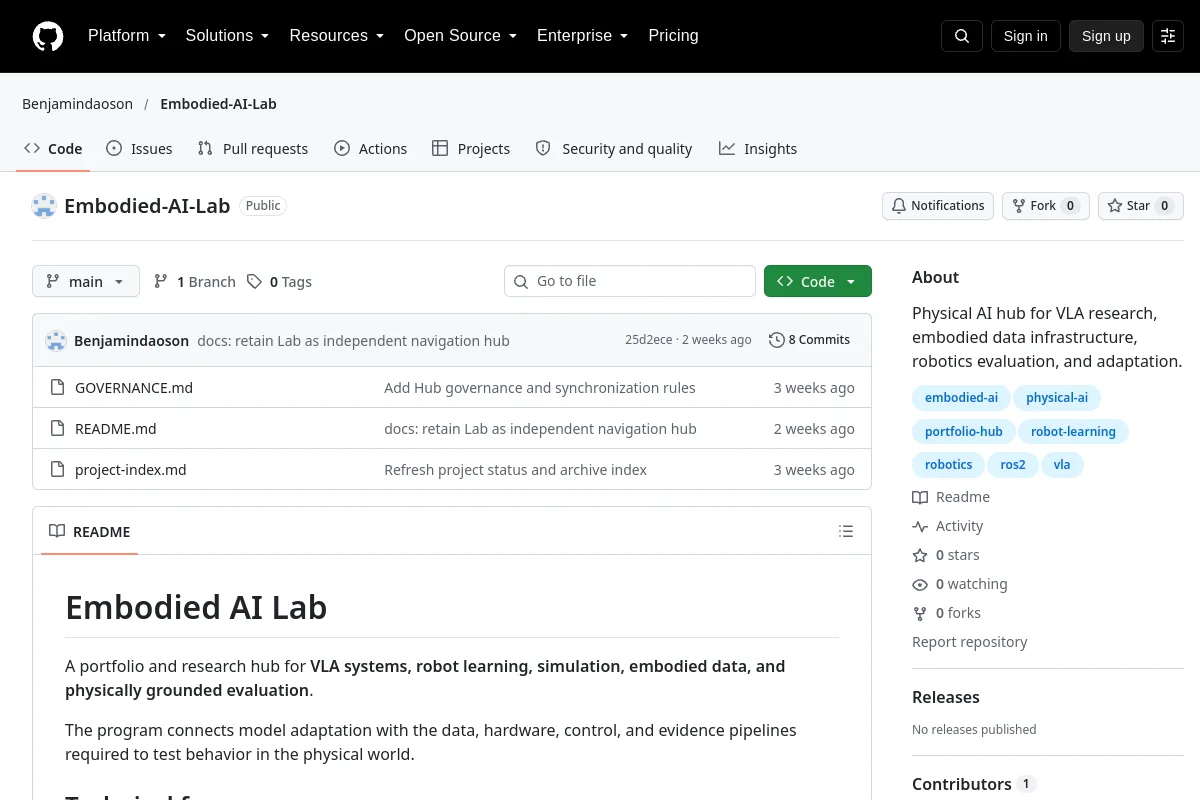Select the vla topic tag
Screen dimensions: 1200x800
click(1062, 465)
